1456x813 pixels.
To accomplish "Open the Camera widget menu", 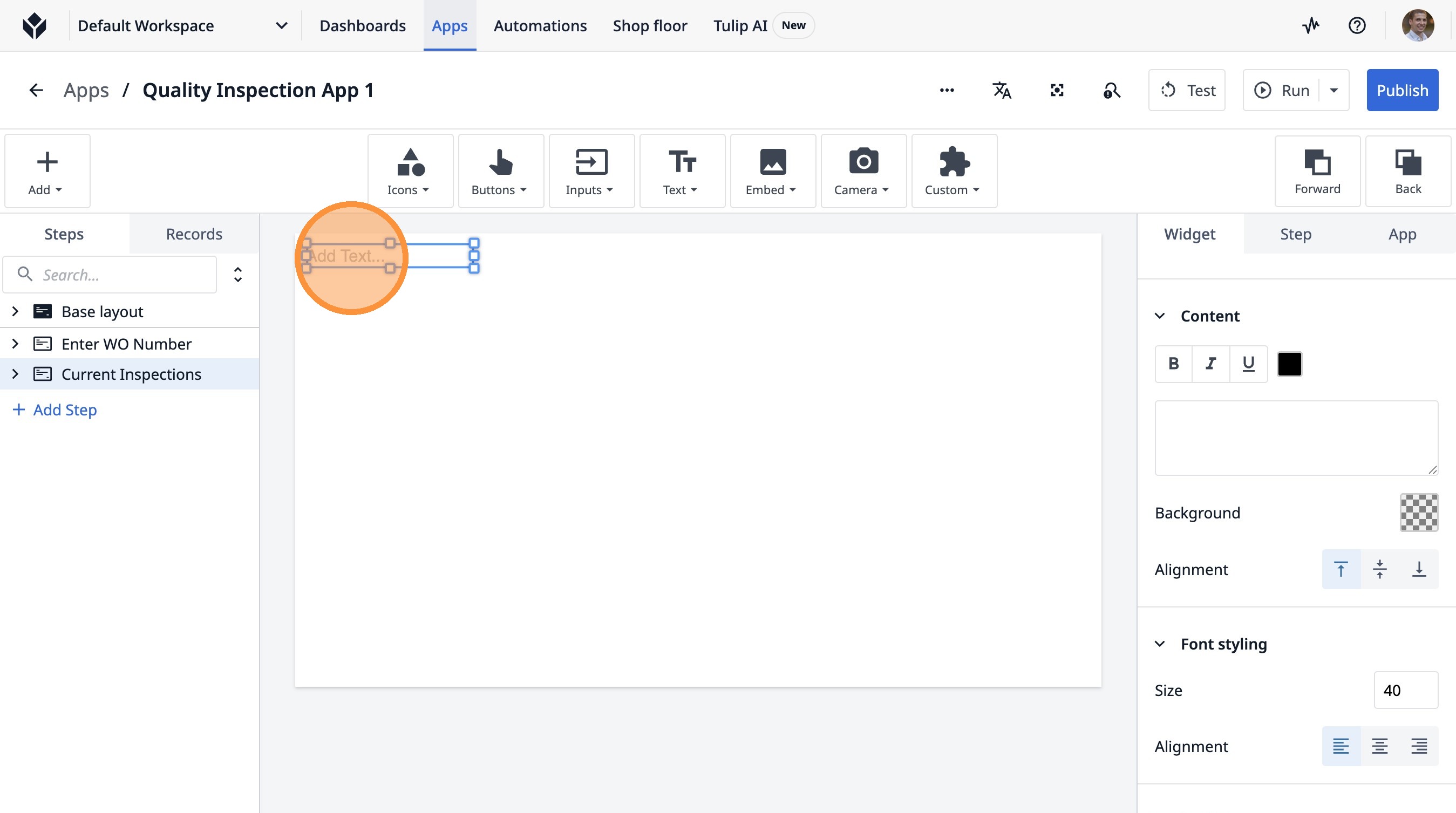I will 863,171.
